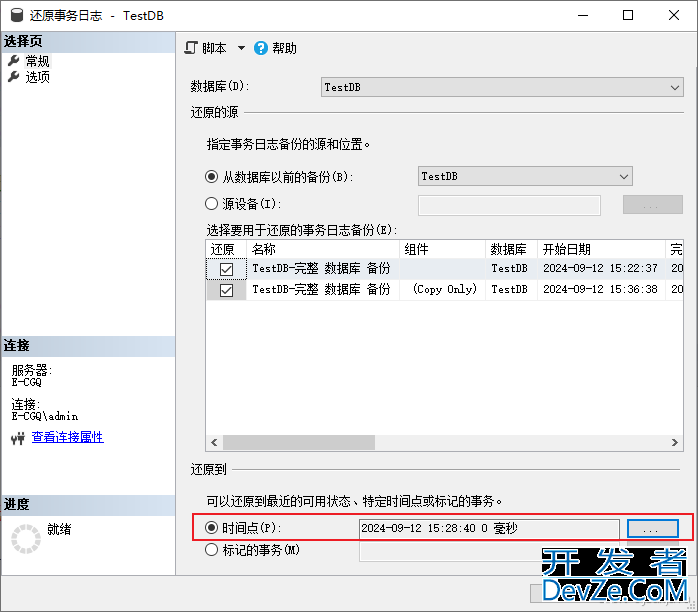Click the 还原 column header
698x612 pixels.
tap(226, 249)
